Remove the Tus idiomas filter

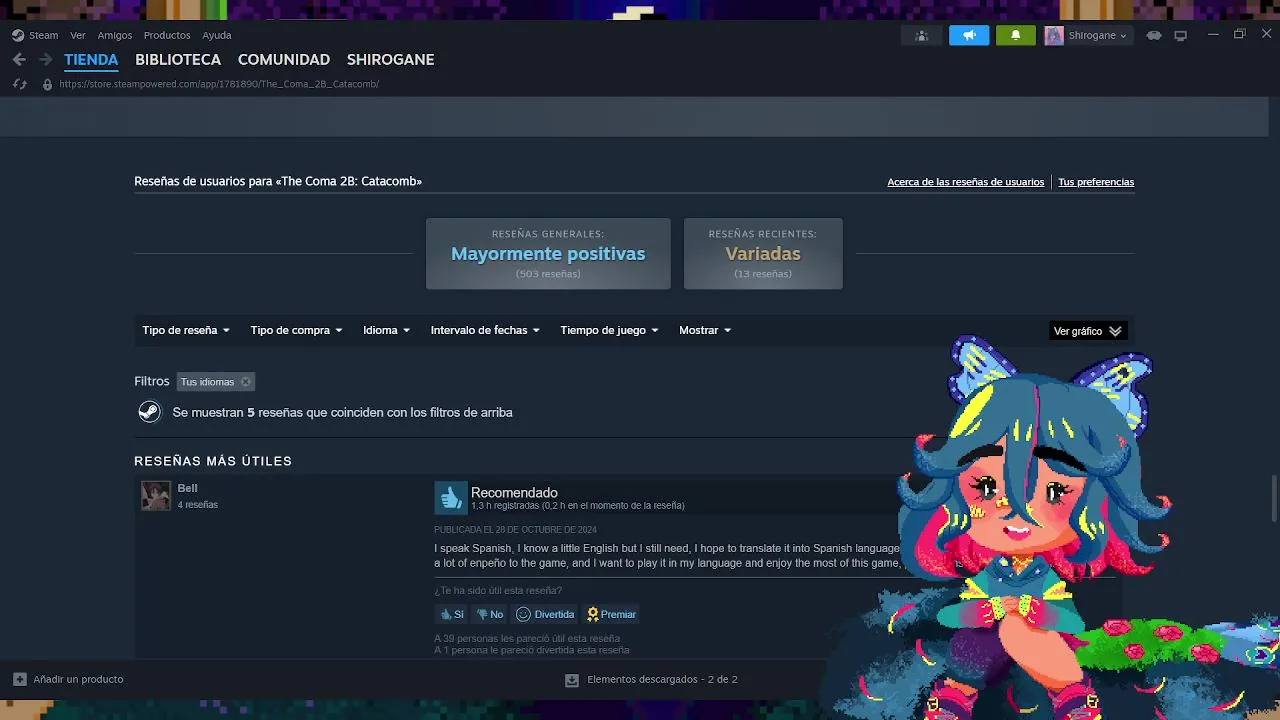pos(245,382)
